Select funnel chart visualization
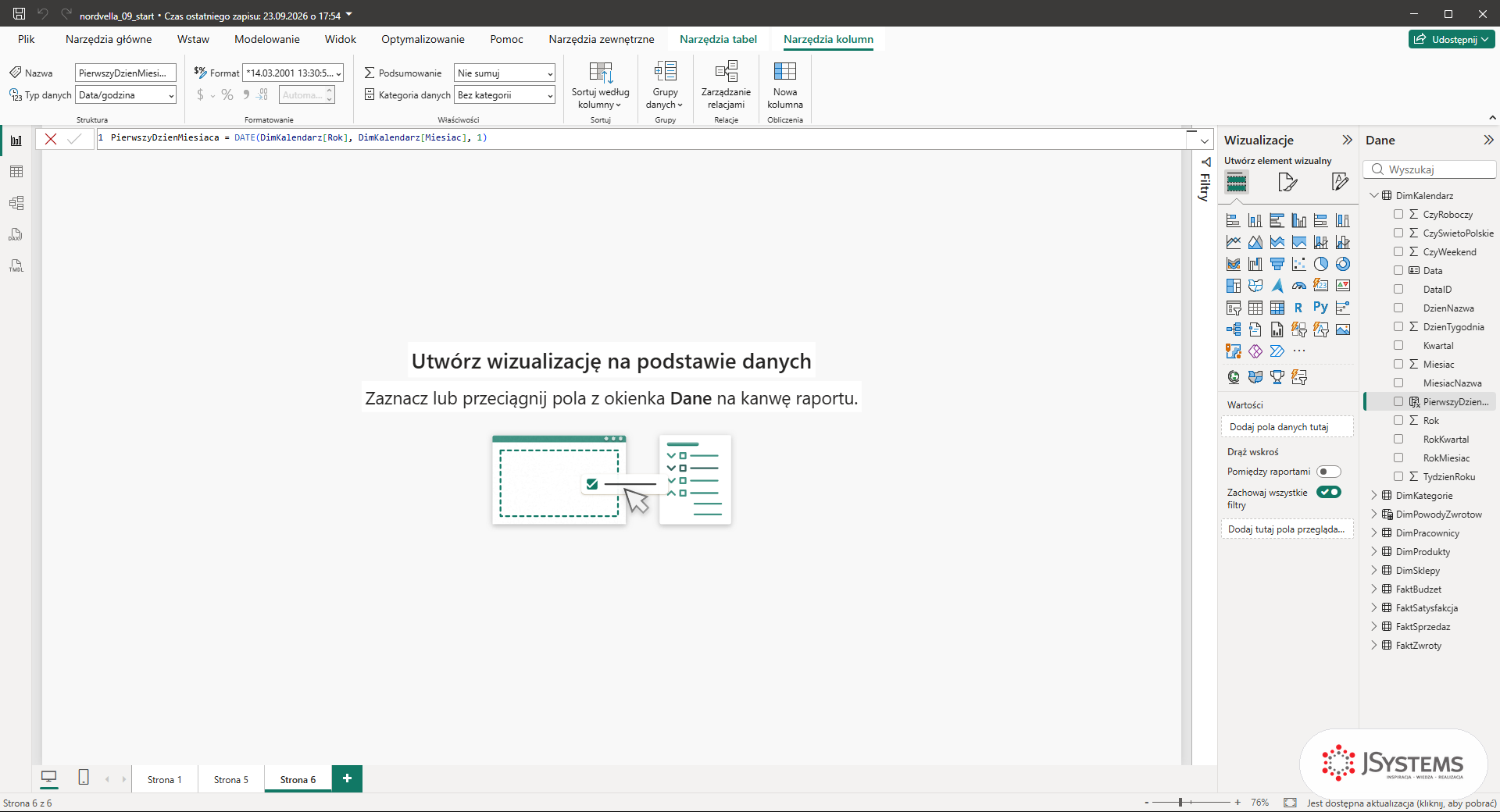 click(1277, 264)
